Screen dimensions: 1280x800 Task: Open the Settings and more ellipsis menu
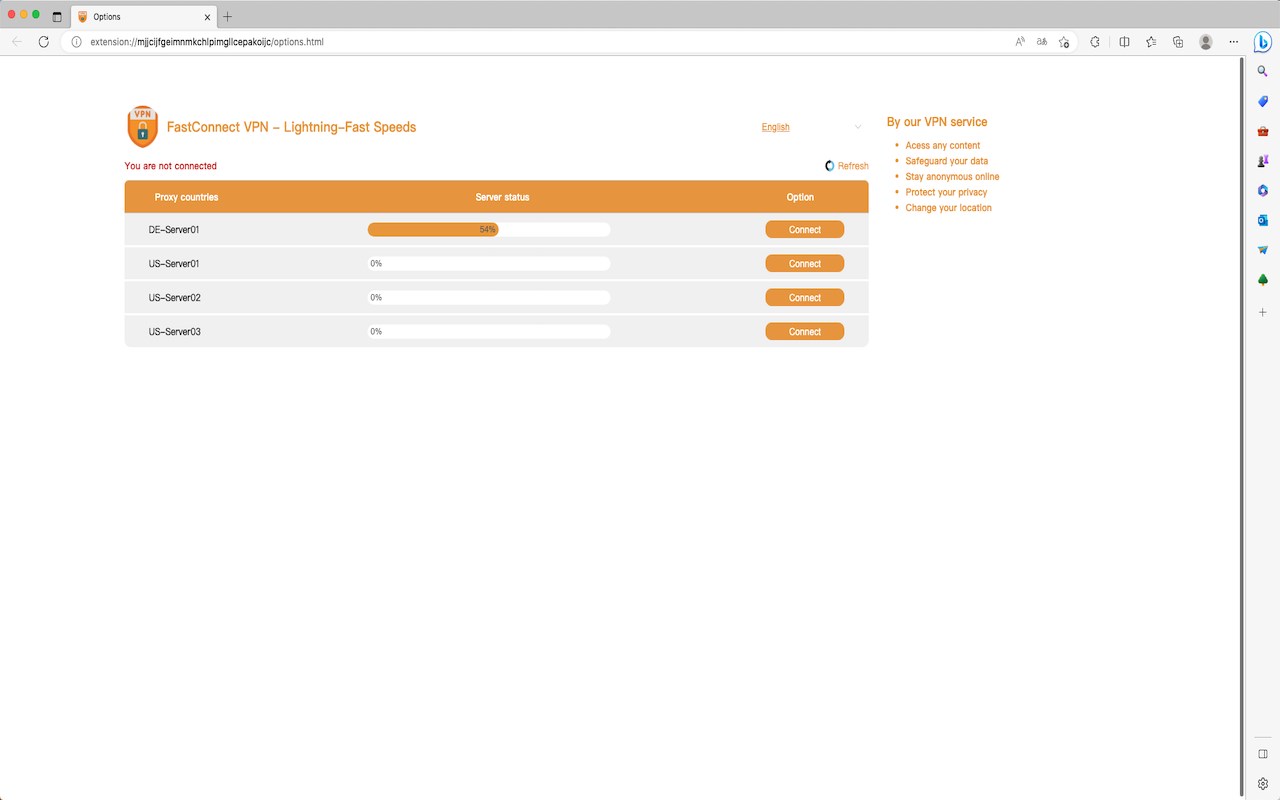pyautogui.click(x=1234, y=42)
